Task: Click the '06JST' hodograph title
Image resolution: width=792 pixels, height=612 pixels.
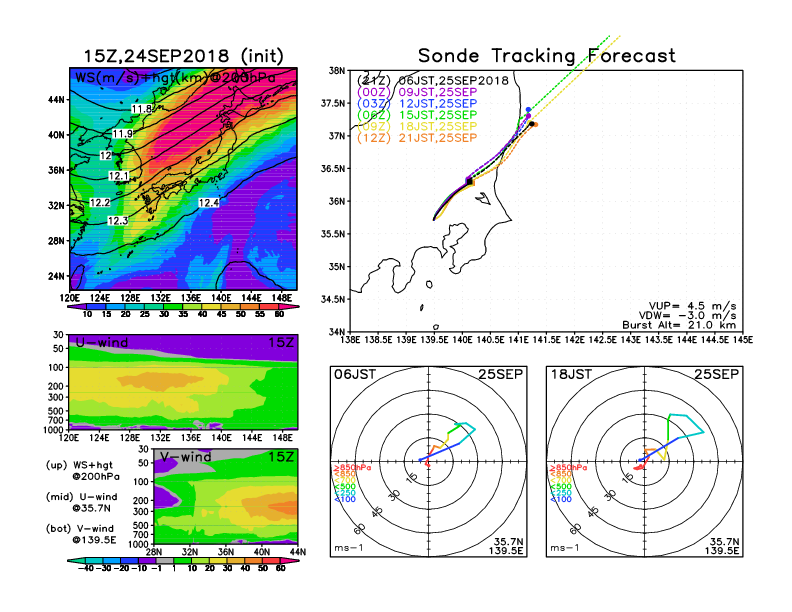Action: 355,374
